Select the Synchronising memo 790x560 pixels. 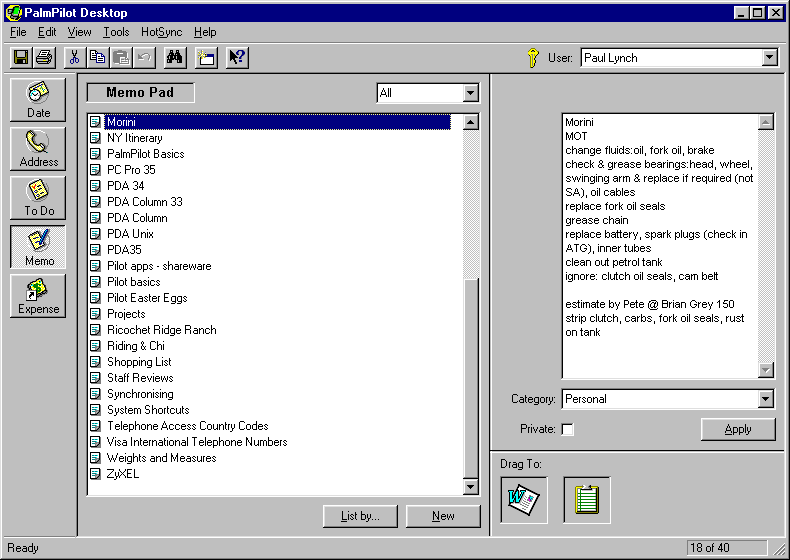(x=140, y=394)
